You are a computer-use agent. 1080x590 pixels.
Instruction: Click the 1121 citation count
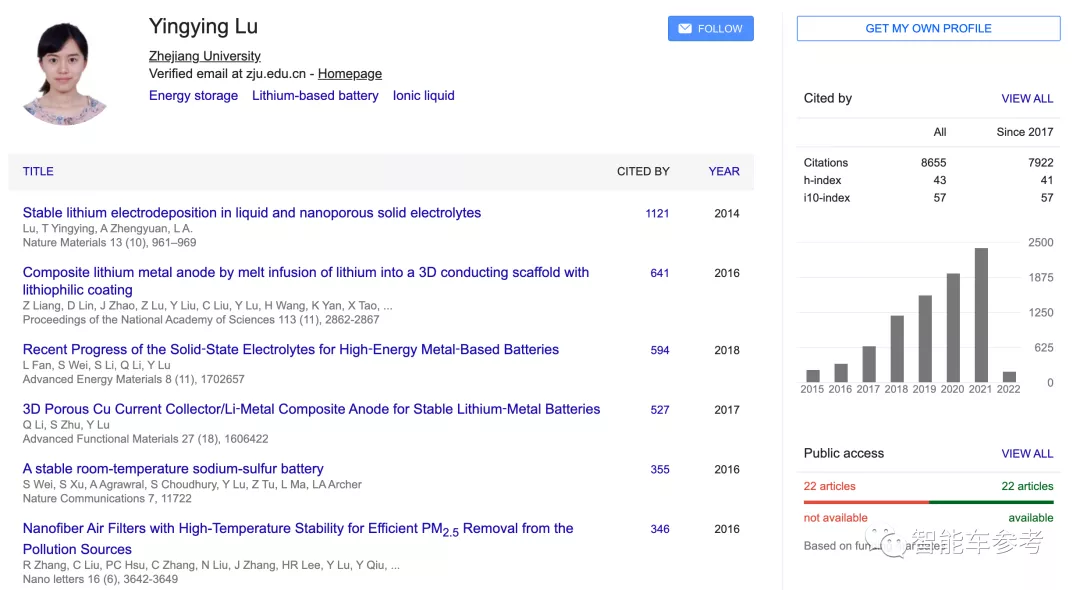(x=657, y=214)
